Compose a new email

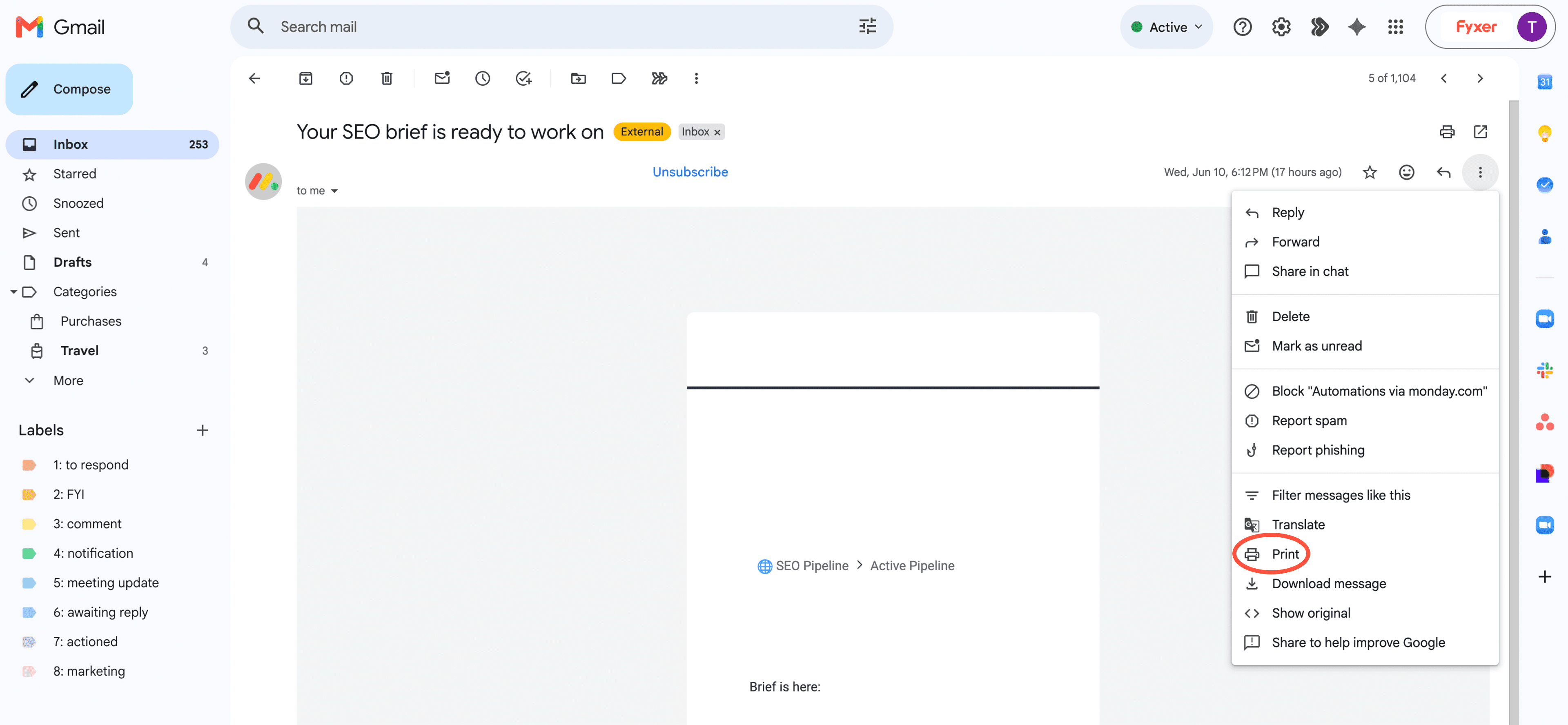click(x=69, y=89)
